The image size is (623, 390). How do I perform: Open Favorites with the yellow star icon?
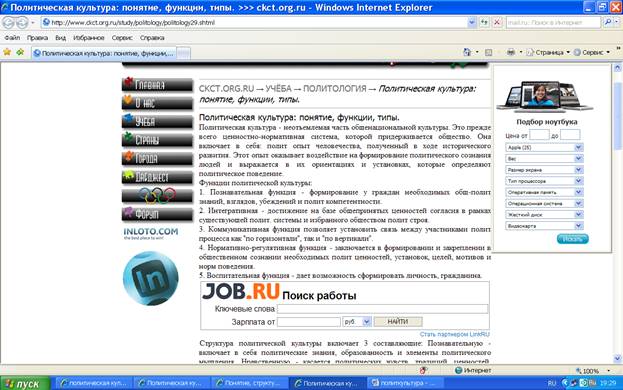pos(7,52)
